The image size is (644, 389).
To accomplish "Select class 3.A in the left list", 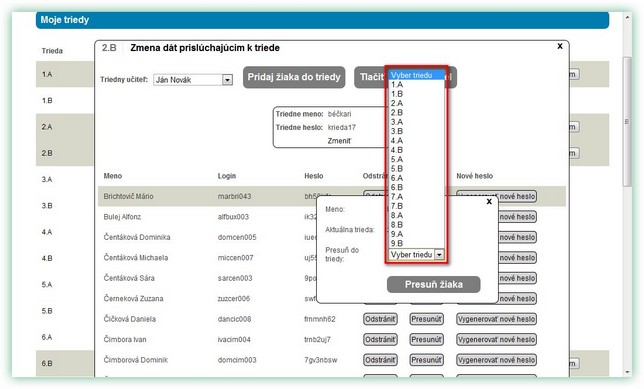I will coord(47,180).
